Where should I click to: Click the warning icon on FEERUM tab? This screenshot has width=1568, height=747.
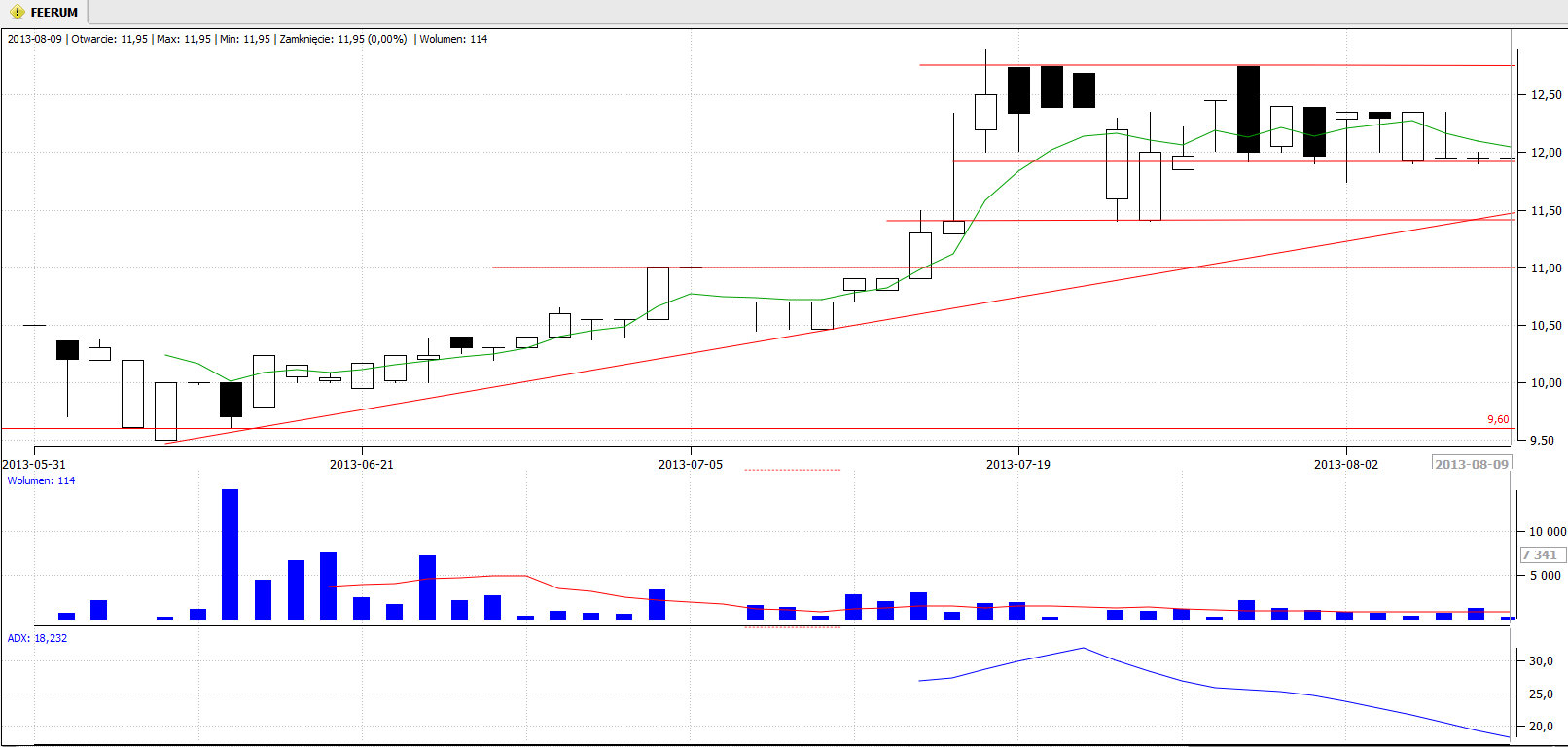18,13
